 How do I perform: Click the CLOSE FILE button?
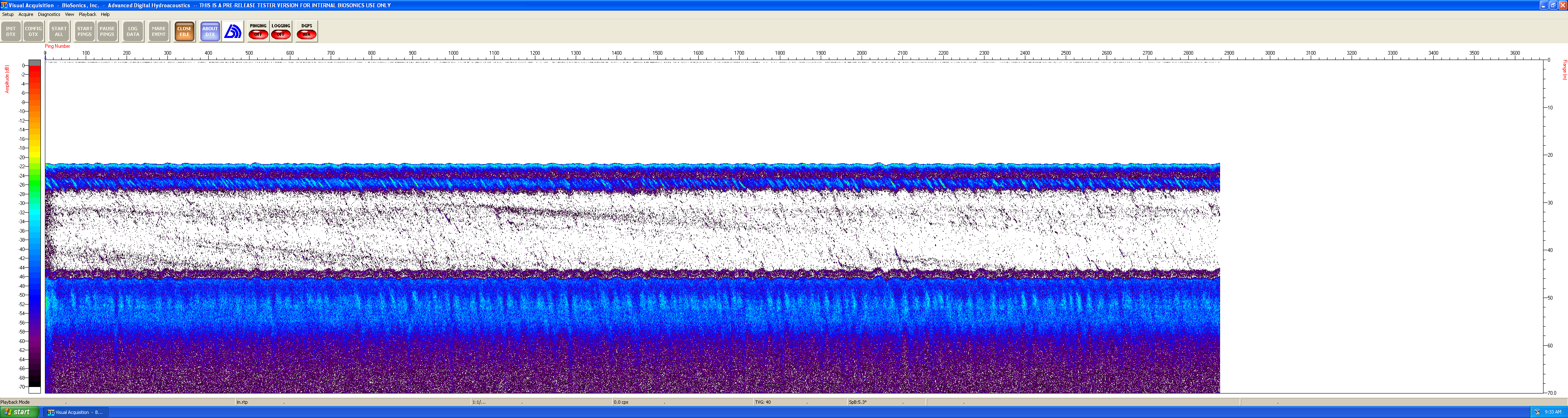coord(185,32)
